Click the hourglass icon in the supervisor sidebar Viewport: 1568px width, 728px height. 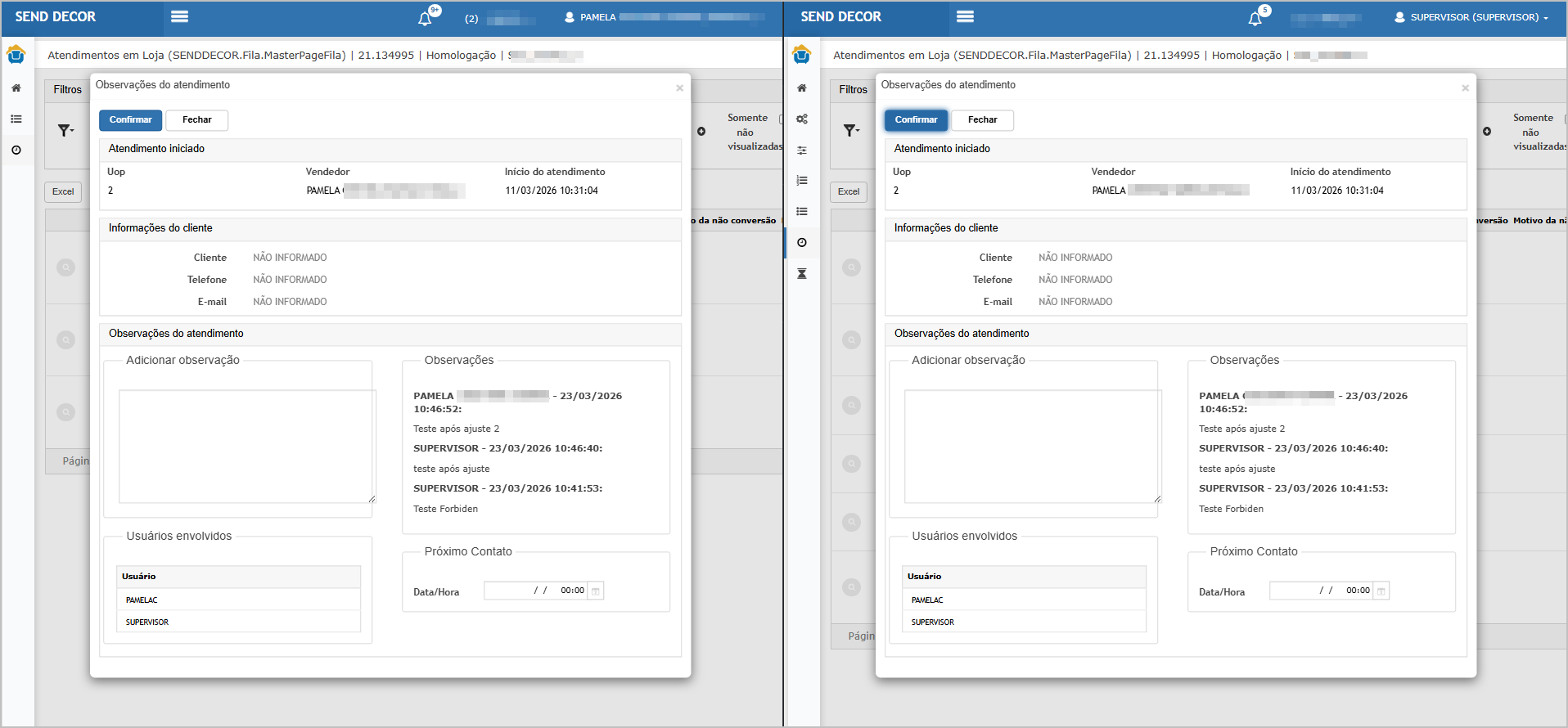click(x=802, y=273)
